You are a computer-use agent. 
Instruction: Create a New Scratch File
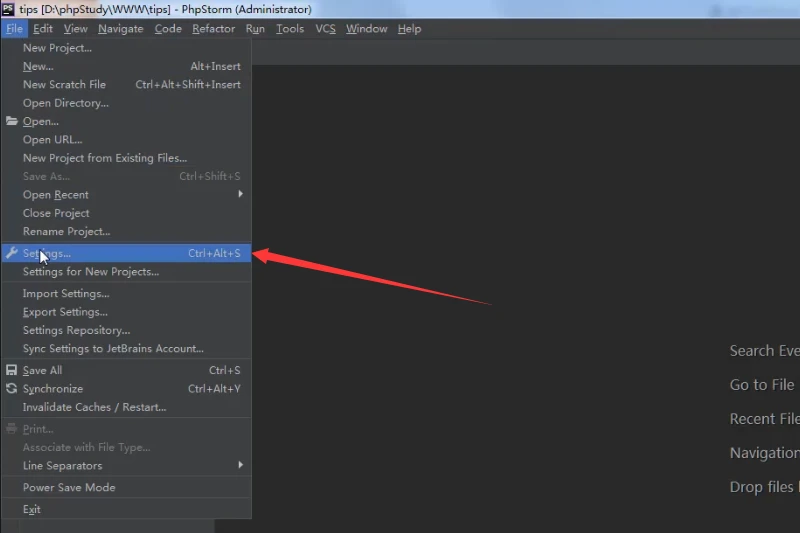(127, 85)
